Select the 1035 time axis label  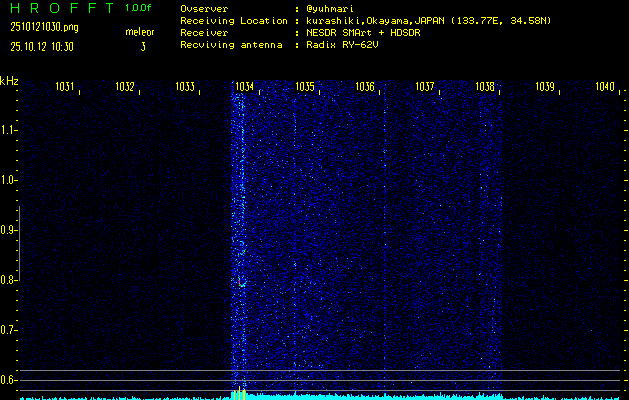[305, 86]
